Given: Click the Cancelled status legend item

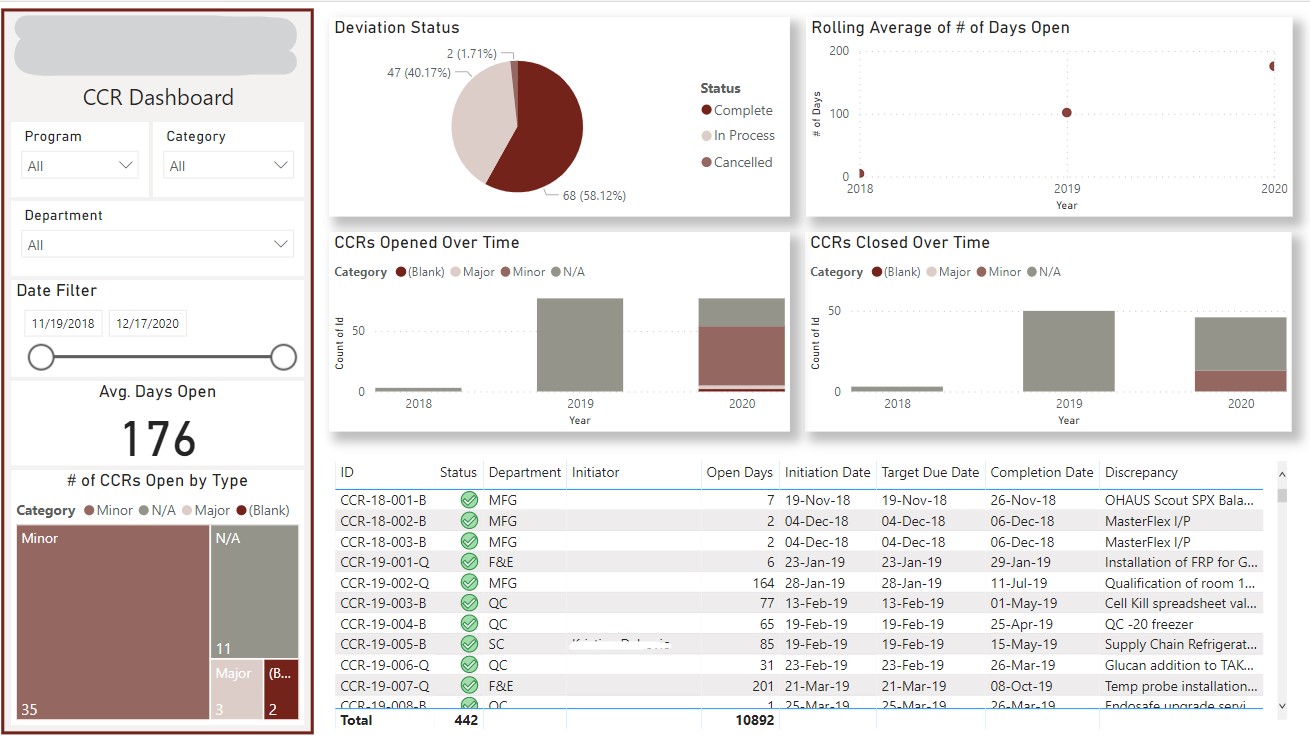Looking at the screenshot, I should (737, 162).
